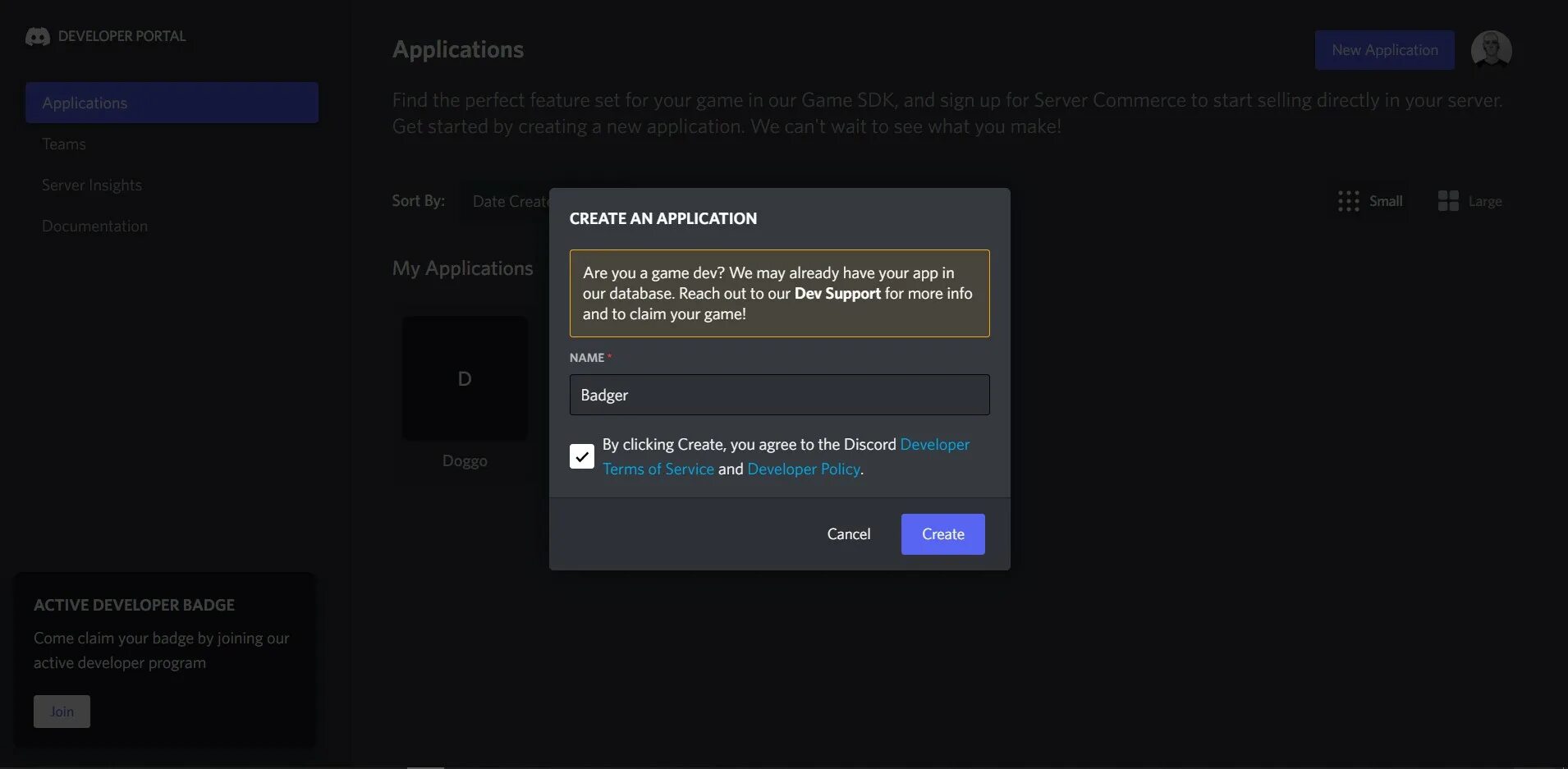
Task: Follow the Dev Support link
Action: coord(837,294)
